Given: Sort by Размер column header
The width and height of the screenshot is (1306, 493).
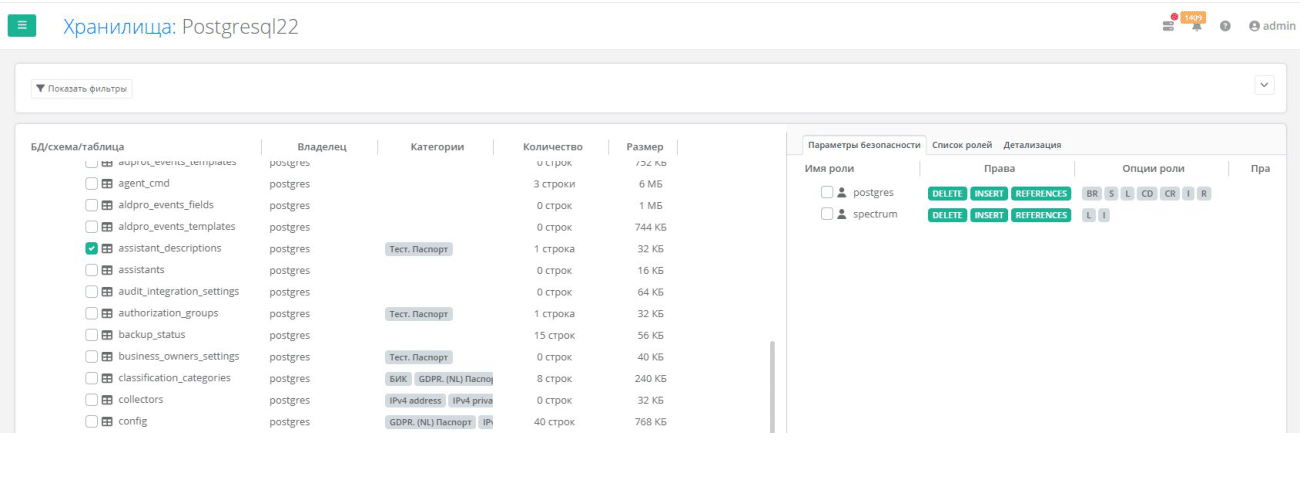Looking at the screenshot, I should click(645, 147).
